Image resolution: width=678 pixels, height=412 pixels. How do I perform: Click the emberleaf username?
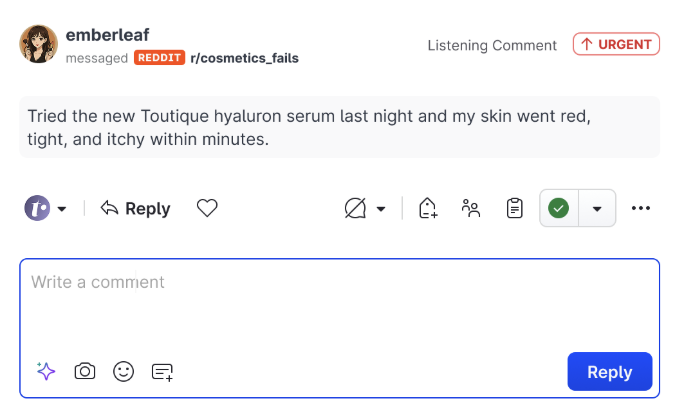[107, 35]
